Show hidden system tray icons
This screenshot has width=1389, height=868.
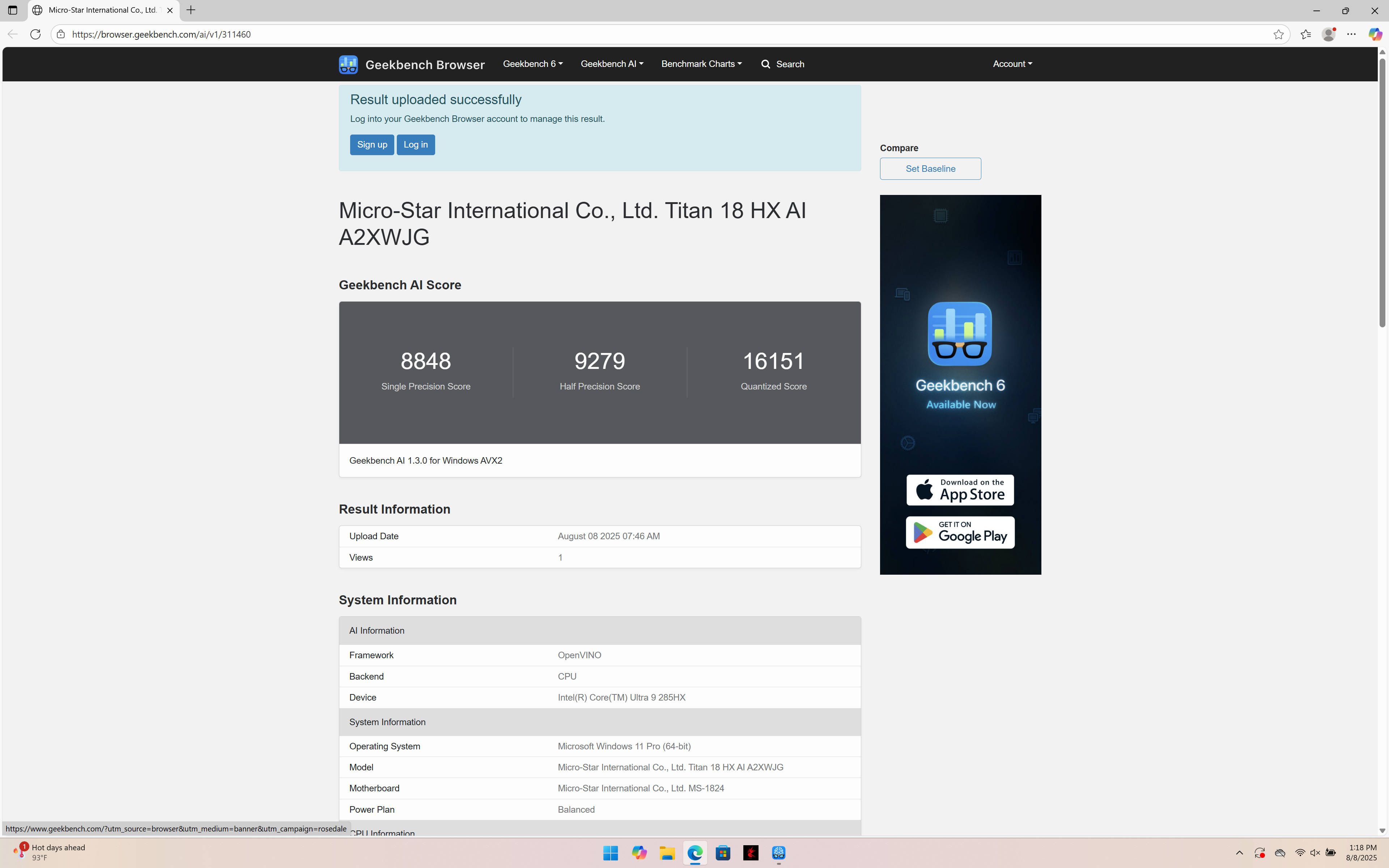coord(1239,853)
